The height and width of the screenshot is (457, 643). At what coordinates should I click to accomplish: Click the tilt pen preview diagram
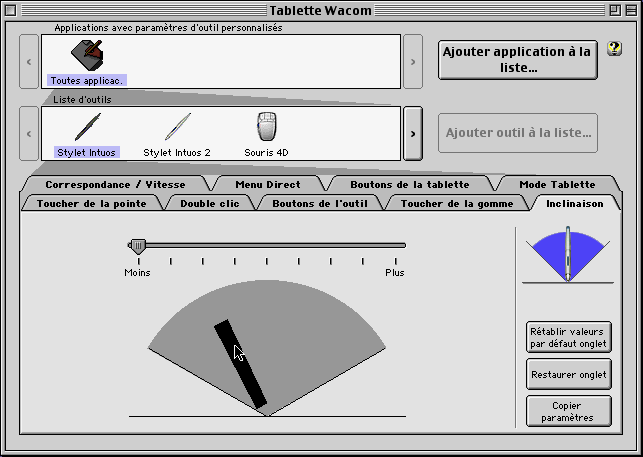point(568,254)
